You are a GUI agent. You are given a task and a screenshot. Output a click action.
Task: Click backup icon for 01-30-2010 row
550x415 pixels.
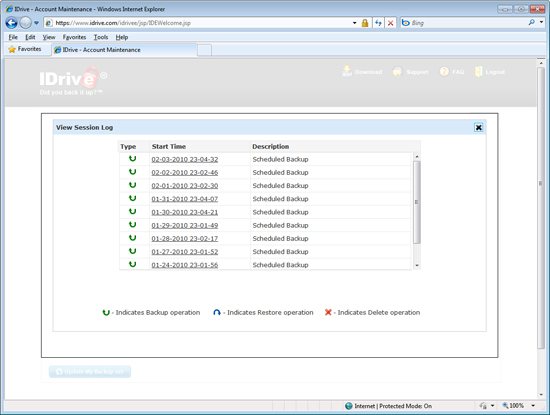tap(132, 212)
